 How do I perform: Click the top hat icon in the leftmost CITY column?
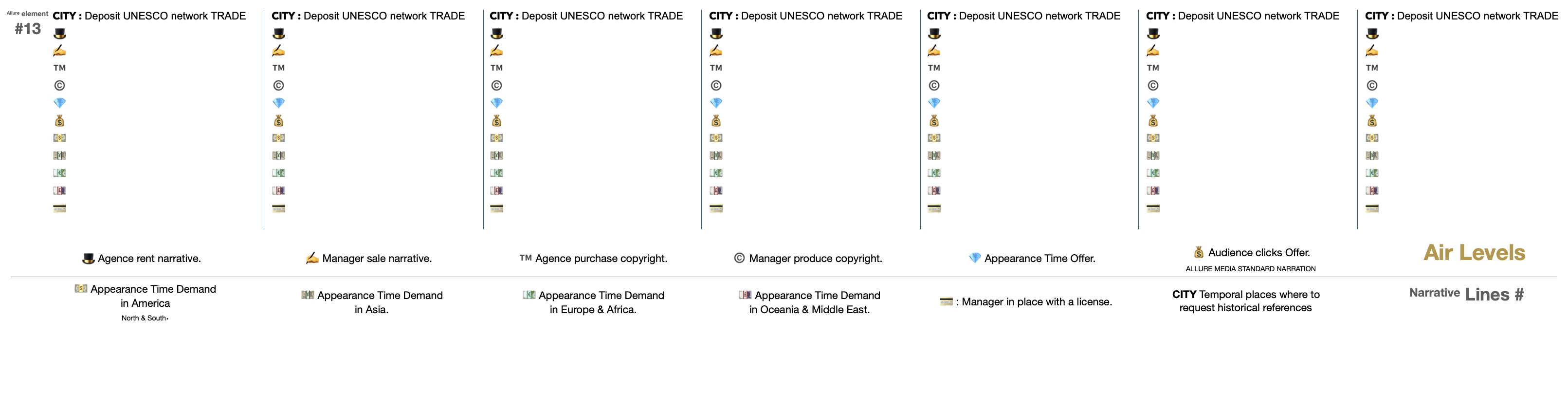pos(60,34)
